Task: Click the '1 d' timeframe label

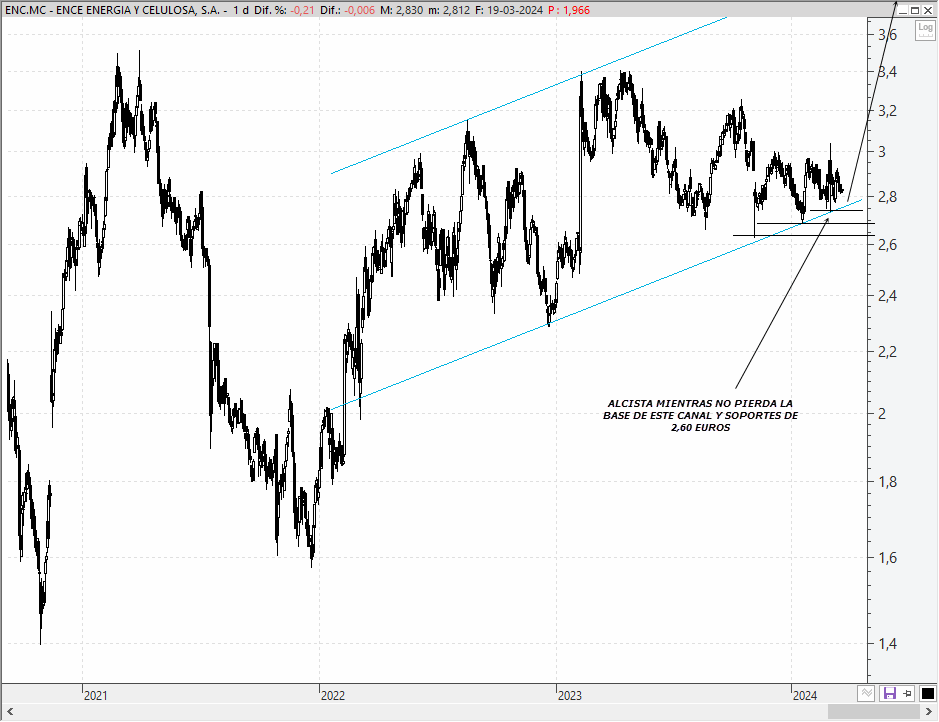Action: [241, 10]
